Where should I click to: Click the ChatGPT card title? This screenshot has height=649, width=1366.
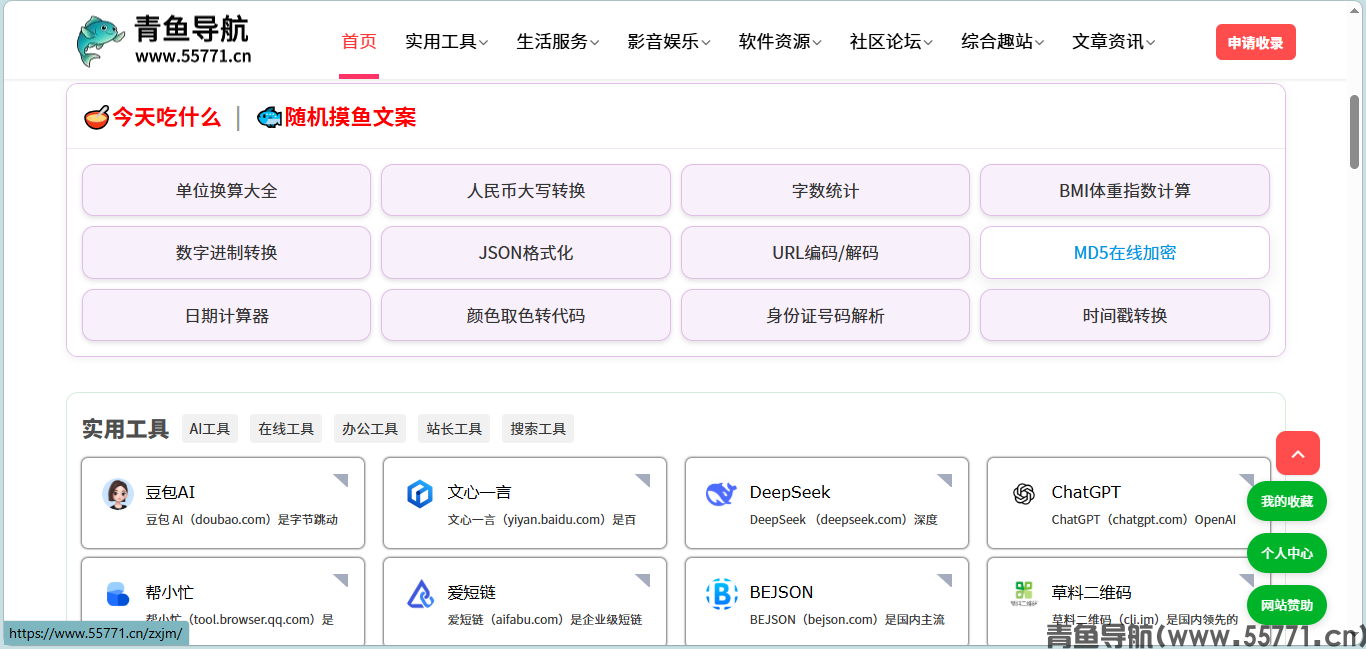click(x=1086, y=492)
